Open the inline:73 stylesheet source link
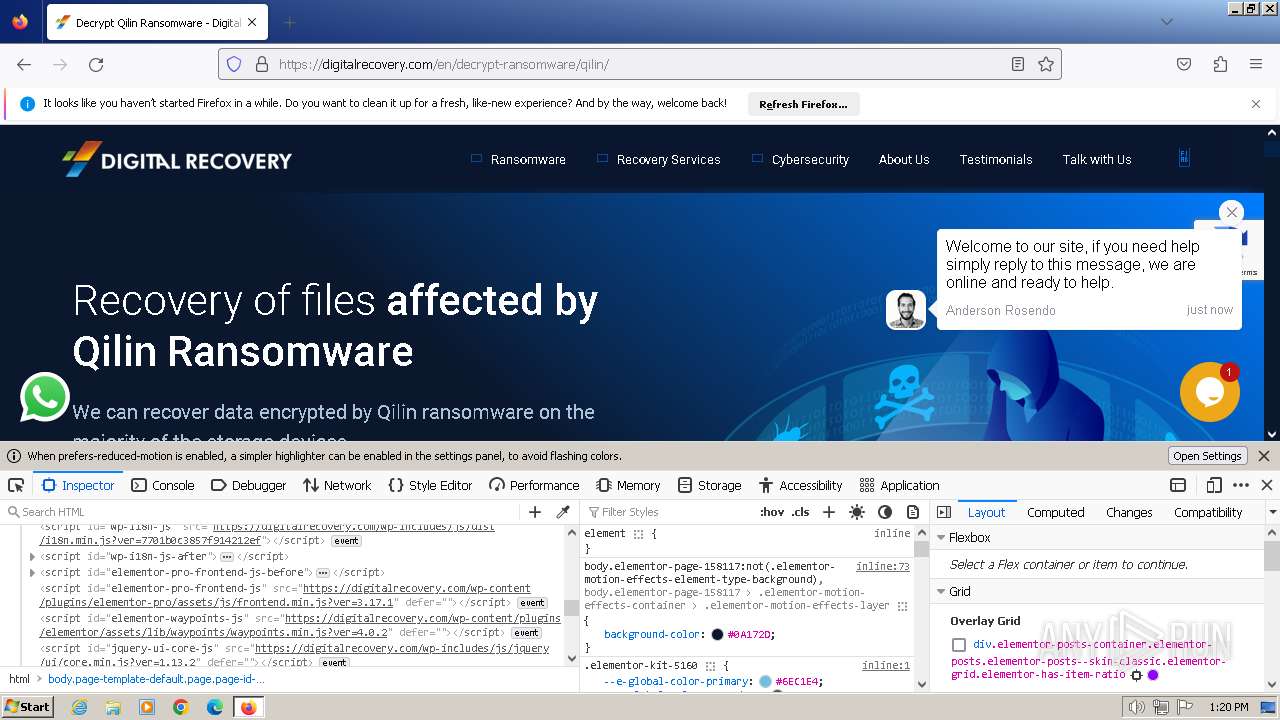Screen dimensions: 1280x720 [x=882, y=566]
